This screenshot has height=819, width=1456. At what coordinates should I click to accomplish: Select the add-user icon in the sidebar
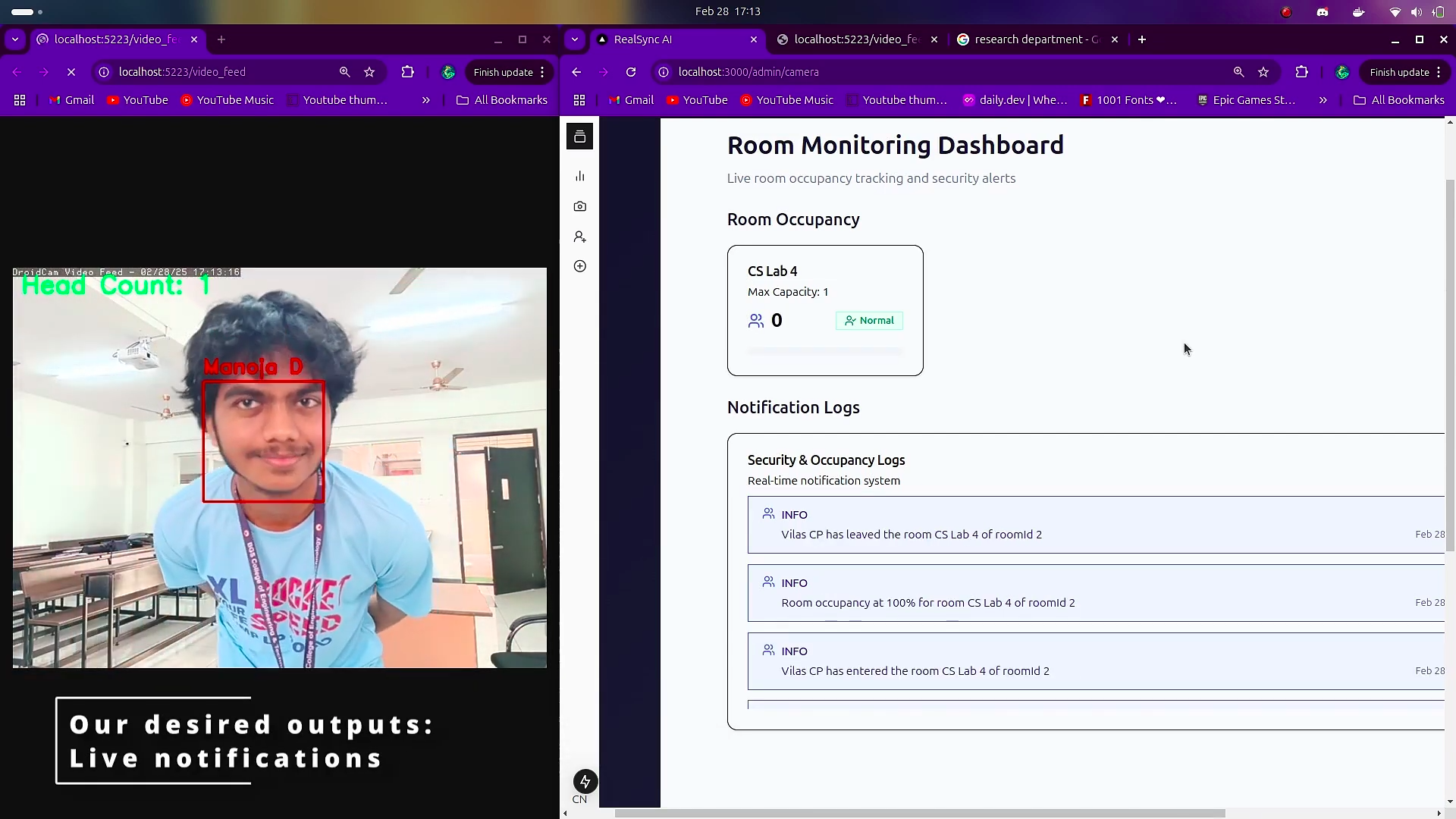click(579, 237)
